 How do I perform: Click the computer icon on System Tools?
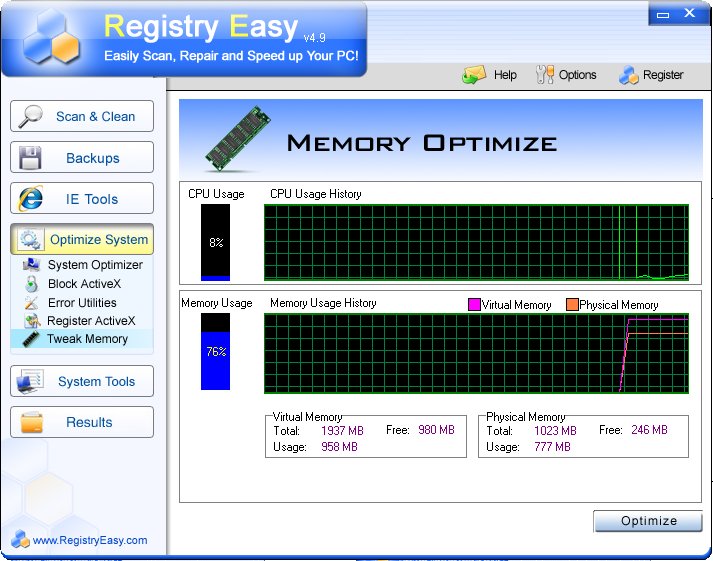30,381
